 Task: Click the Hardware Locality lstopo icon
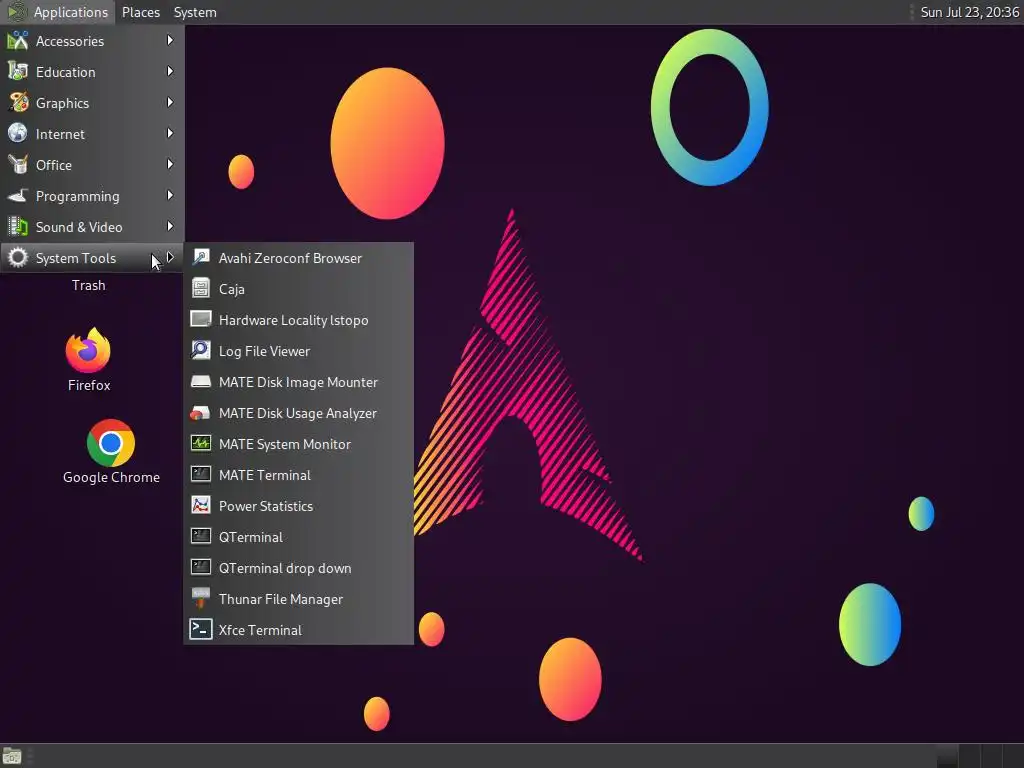click(200, 319)
